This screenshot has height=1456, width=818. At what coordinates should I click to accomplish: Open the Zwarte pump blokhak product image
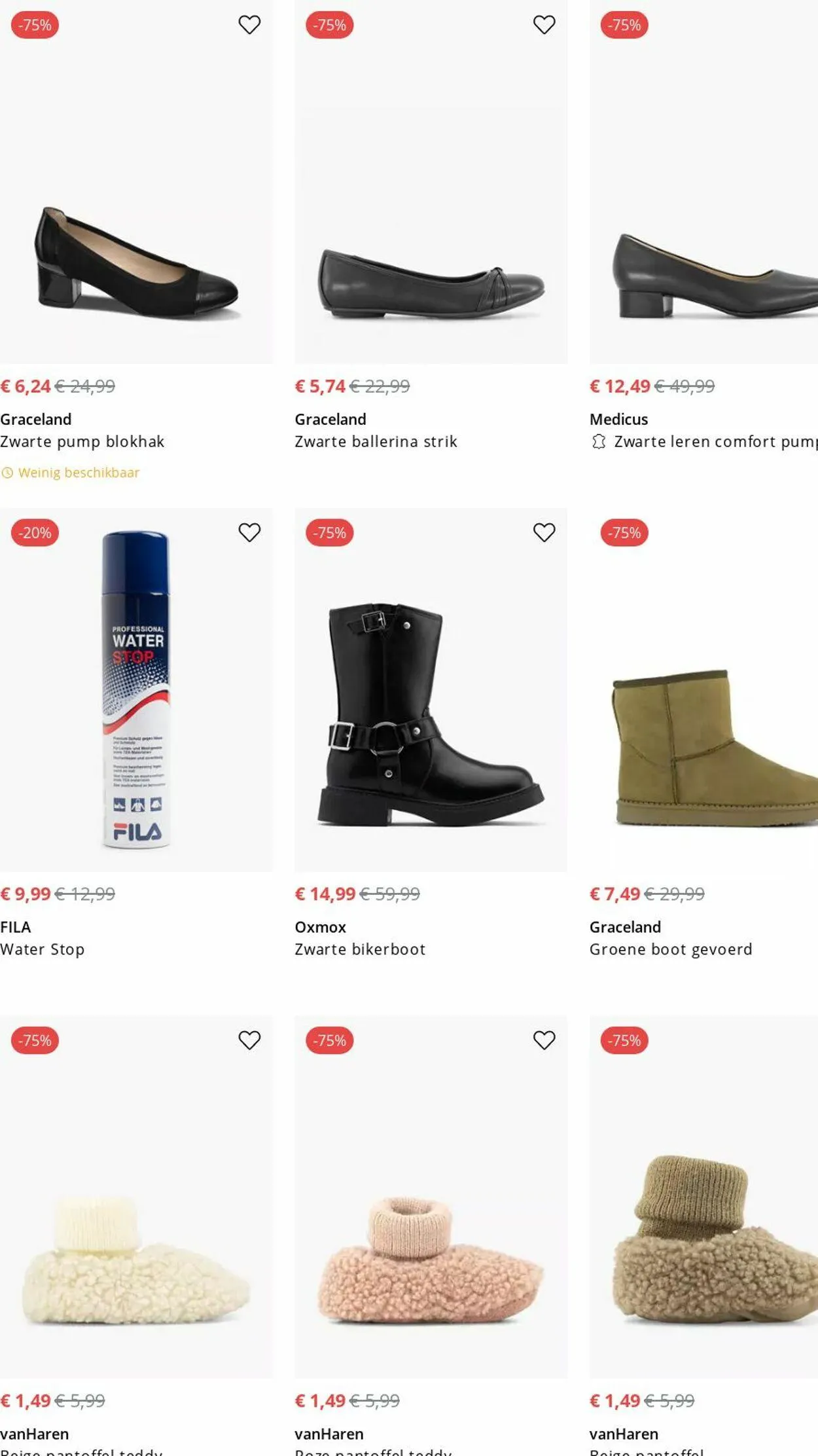coord(136,262)
